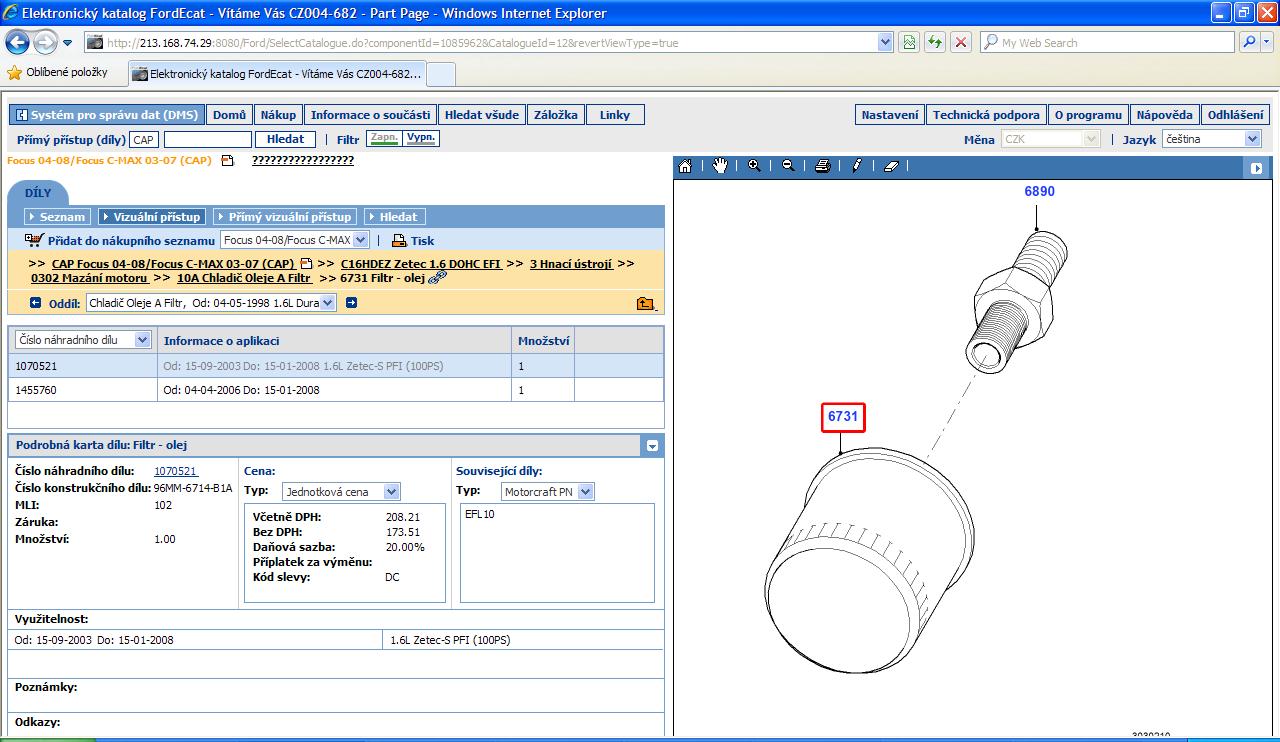Turn filter on with Zapn. button
The width and height of the screenshot is (1280, 742).
tap(383, 139)
